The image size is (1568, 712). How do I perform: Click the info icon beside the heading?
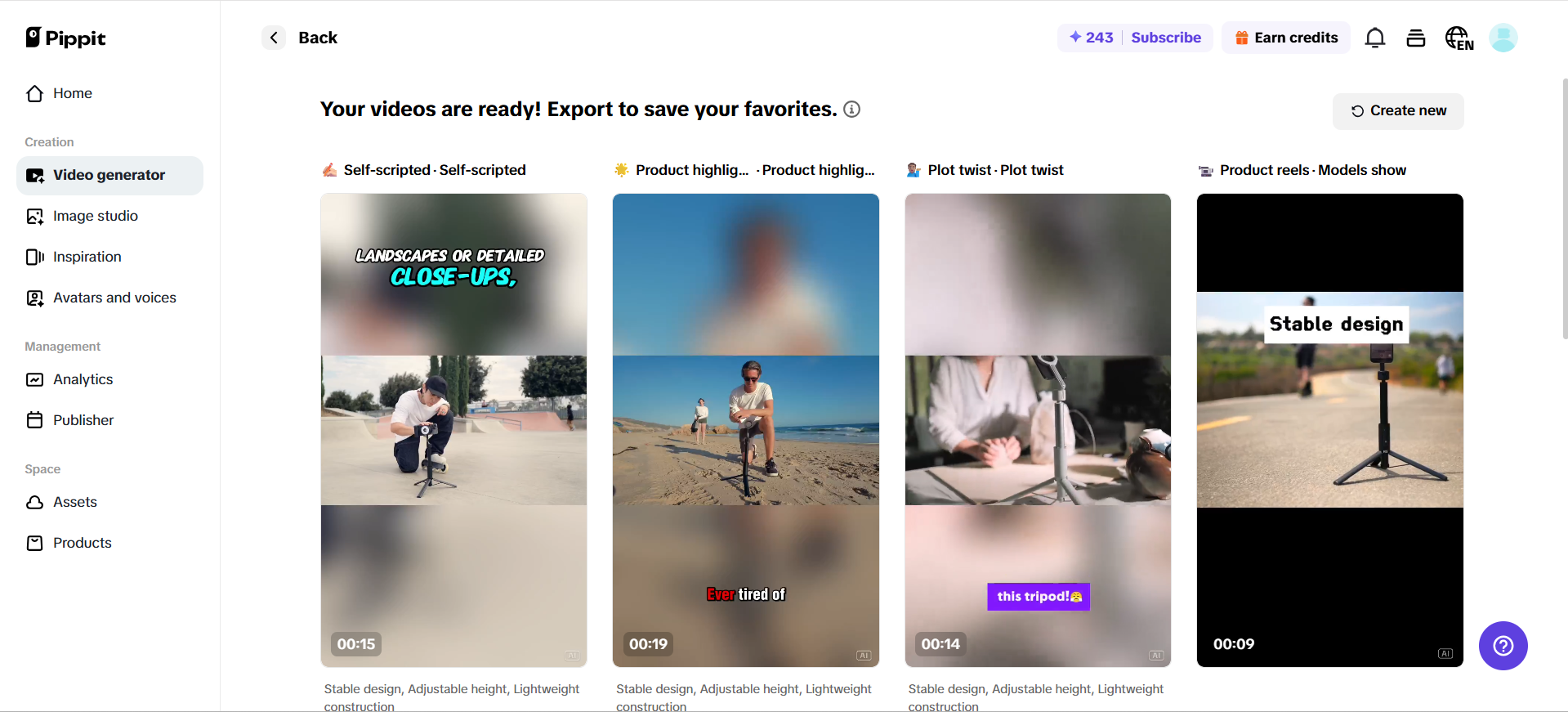(851, 110)
